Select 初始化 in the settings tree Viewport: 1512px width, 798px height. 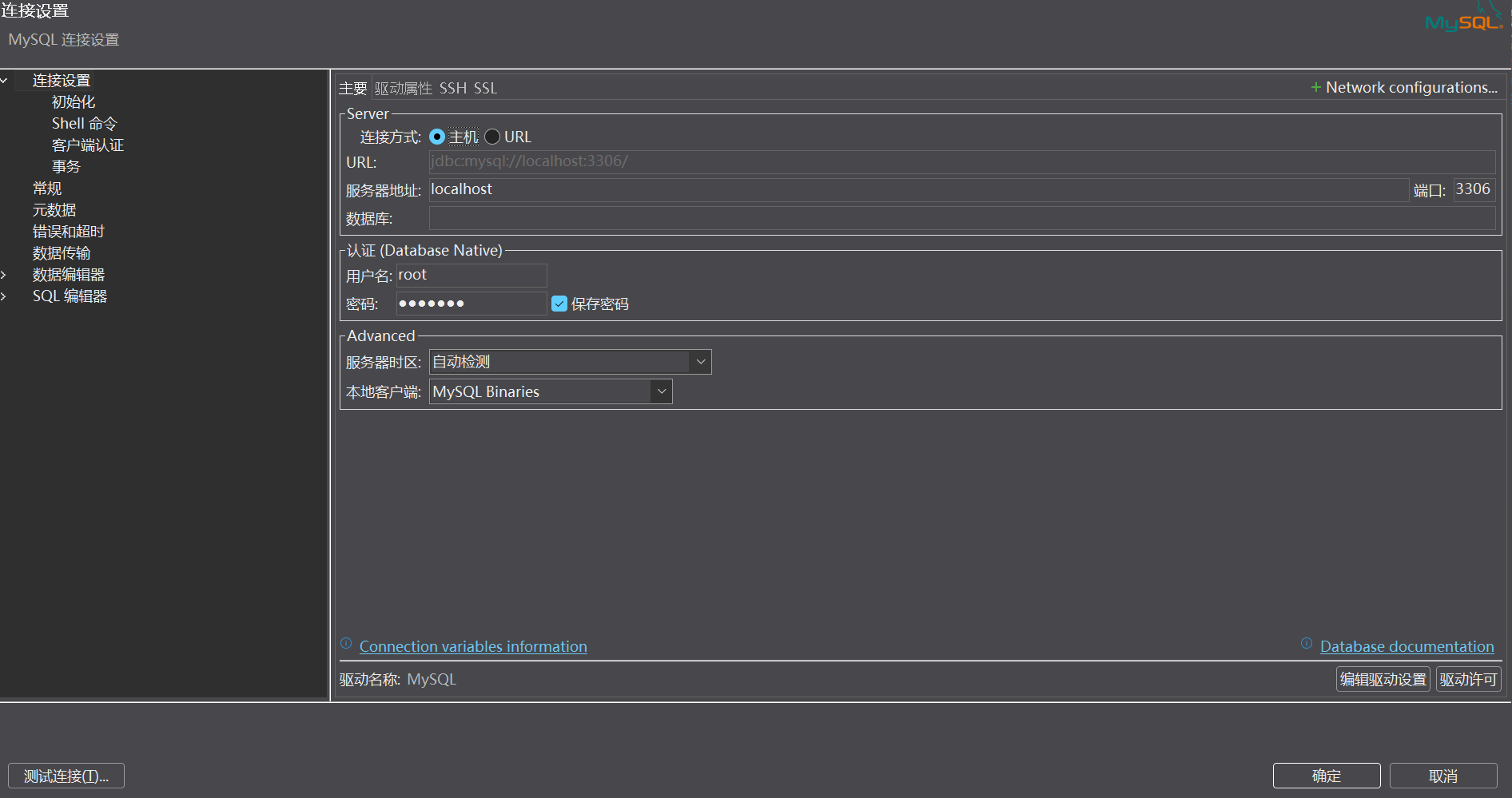(74, 102)
